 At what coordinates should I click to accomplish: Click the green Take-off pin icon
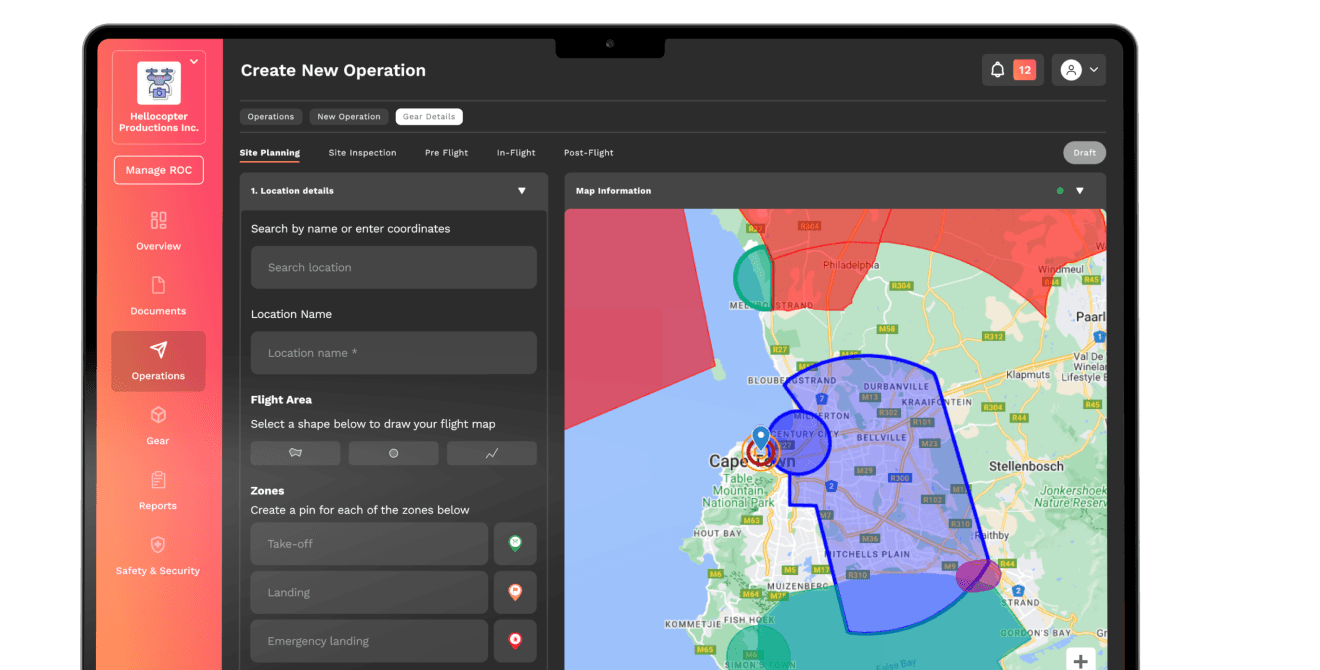515,543
